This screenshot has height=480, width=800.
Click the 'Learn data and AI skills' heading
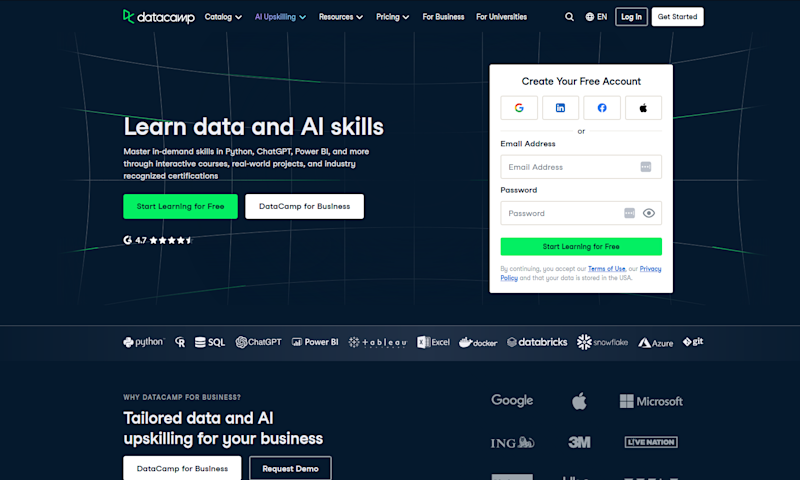(x=253, y=127)
